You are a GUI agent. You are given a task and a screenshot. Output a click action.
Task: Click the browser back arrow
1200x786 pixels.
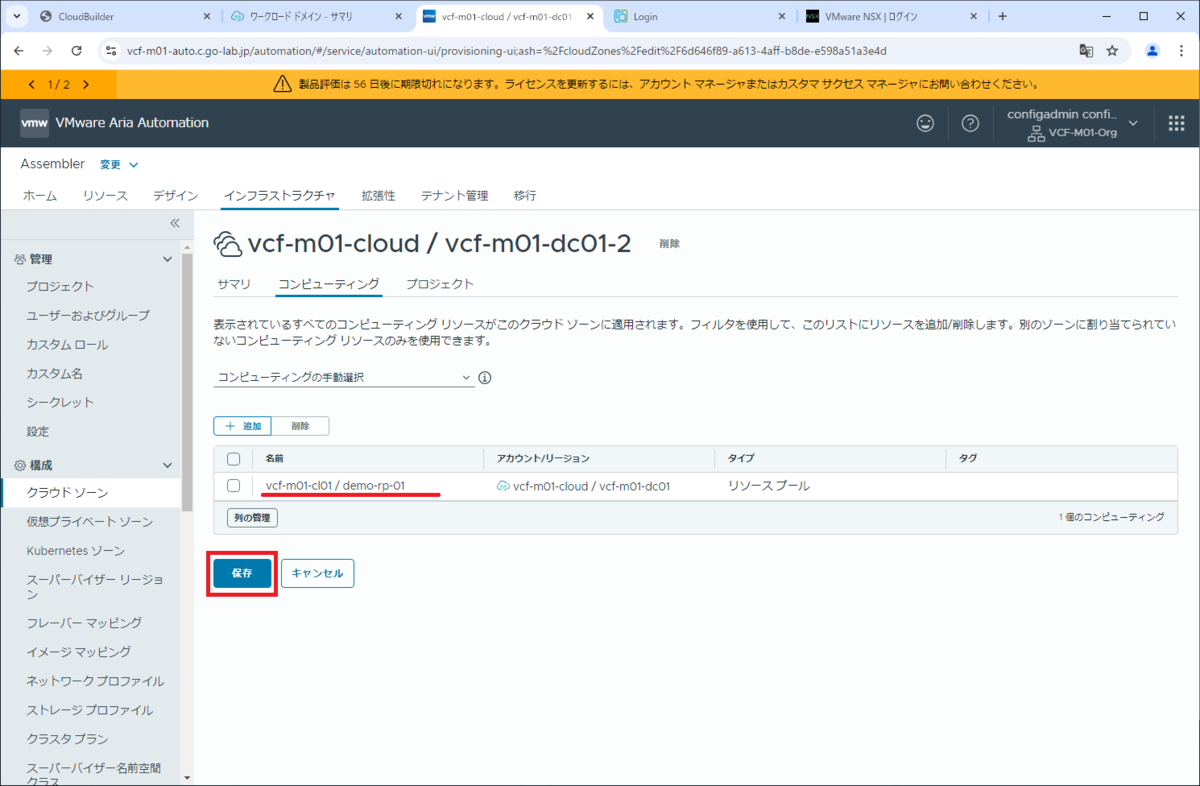[x=19, y=51]
